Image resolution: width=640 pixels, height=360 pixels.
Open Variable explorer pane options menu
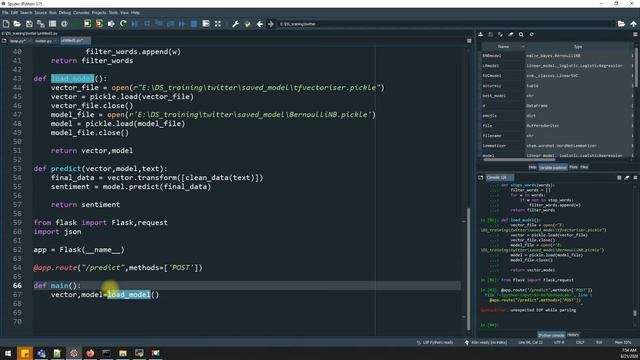[635, 35]
